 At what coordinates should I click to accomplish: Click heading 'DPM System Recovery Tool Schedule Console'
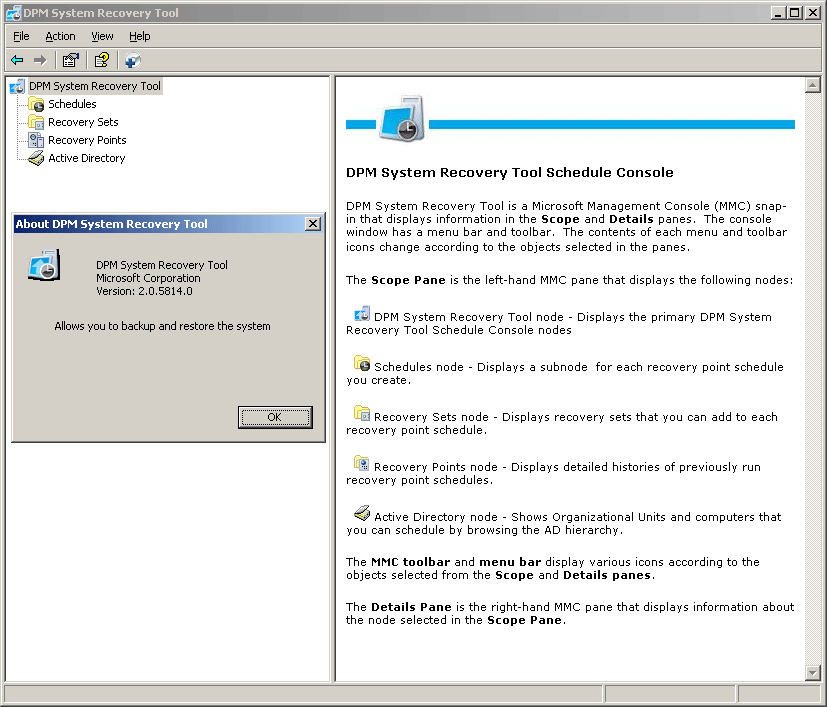(x=509, y=173)
